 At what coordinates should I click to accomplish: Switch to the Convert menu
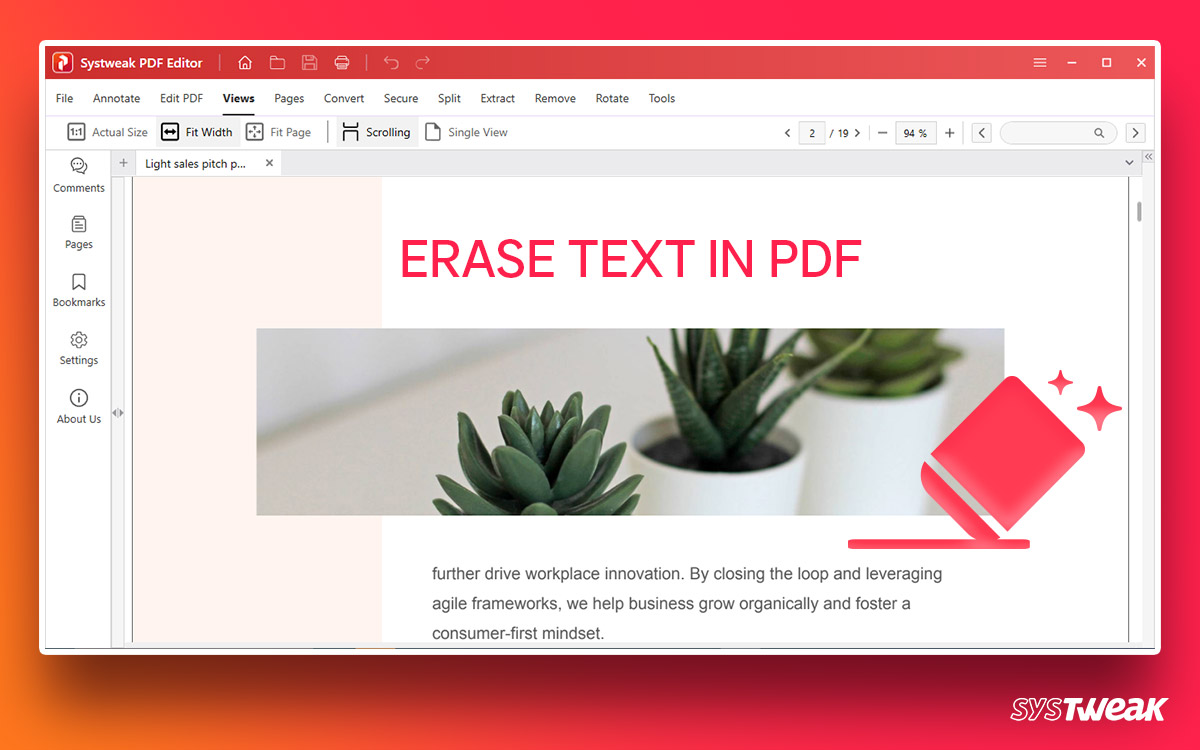point(344,98)
